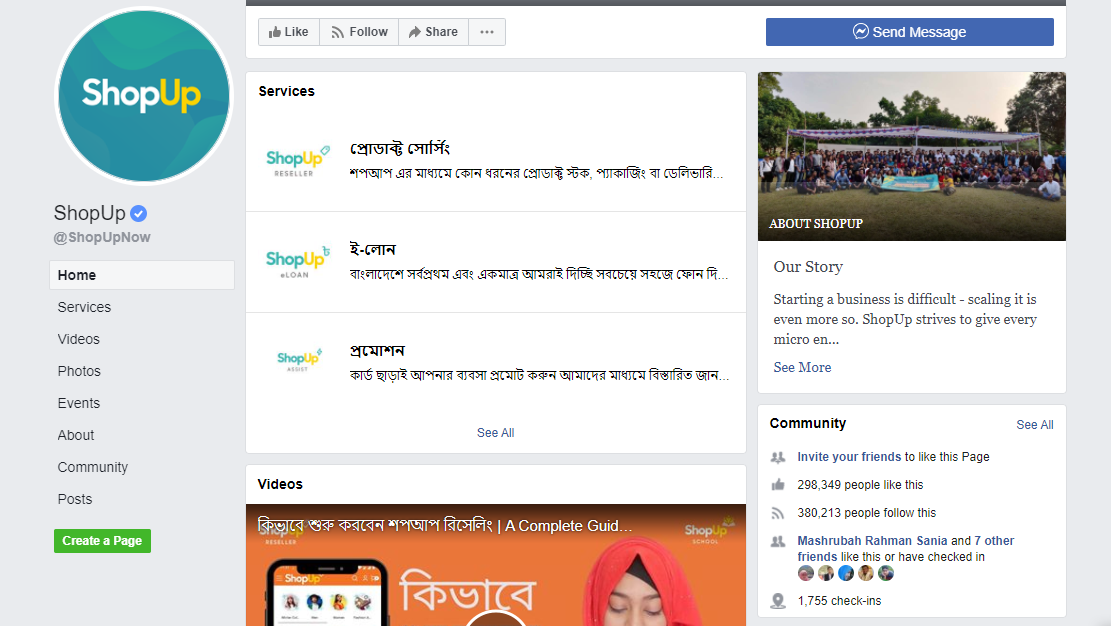Click the verified badge next to ShopUp
The height and width of the screenshot is (626, 1111).
[x=138, y=213]
